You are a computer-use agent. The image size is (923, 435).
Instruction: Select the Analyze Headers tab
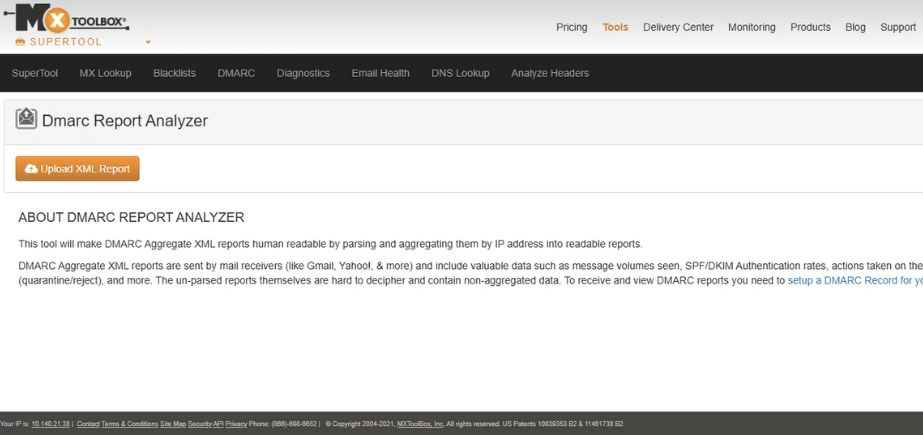click(550, 73)
